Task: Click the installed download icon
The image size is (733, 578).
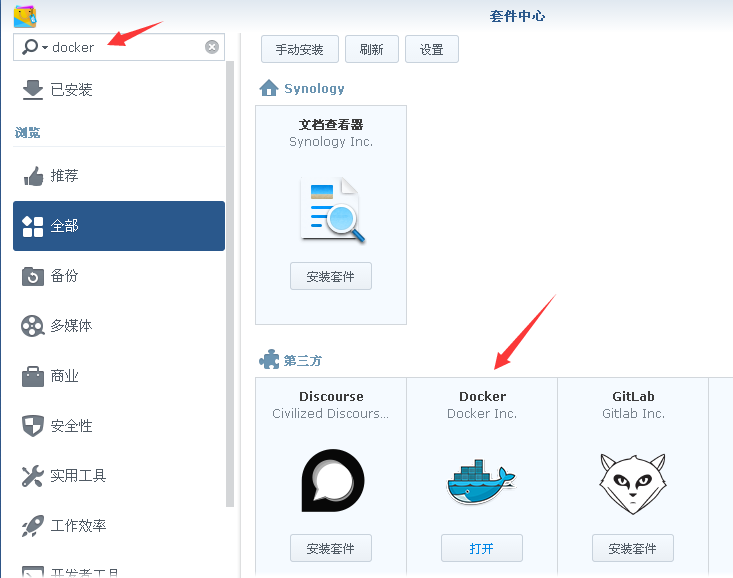Action: [33, 90]
